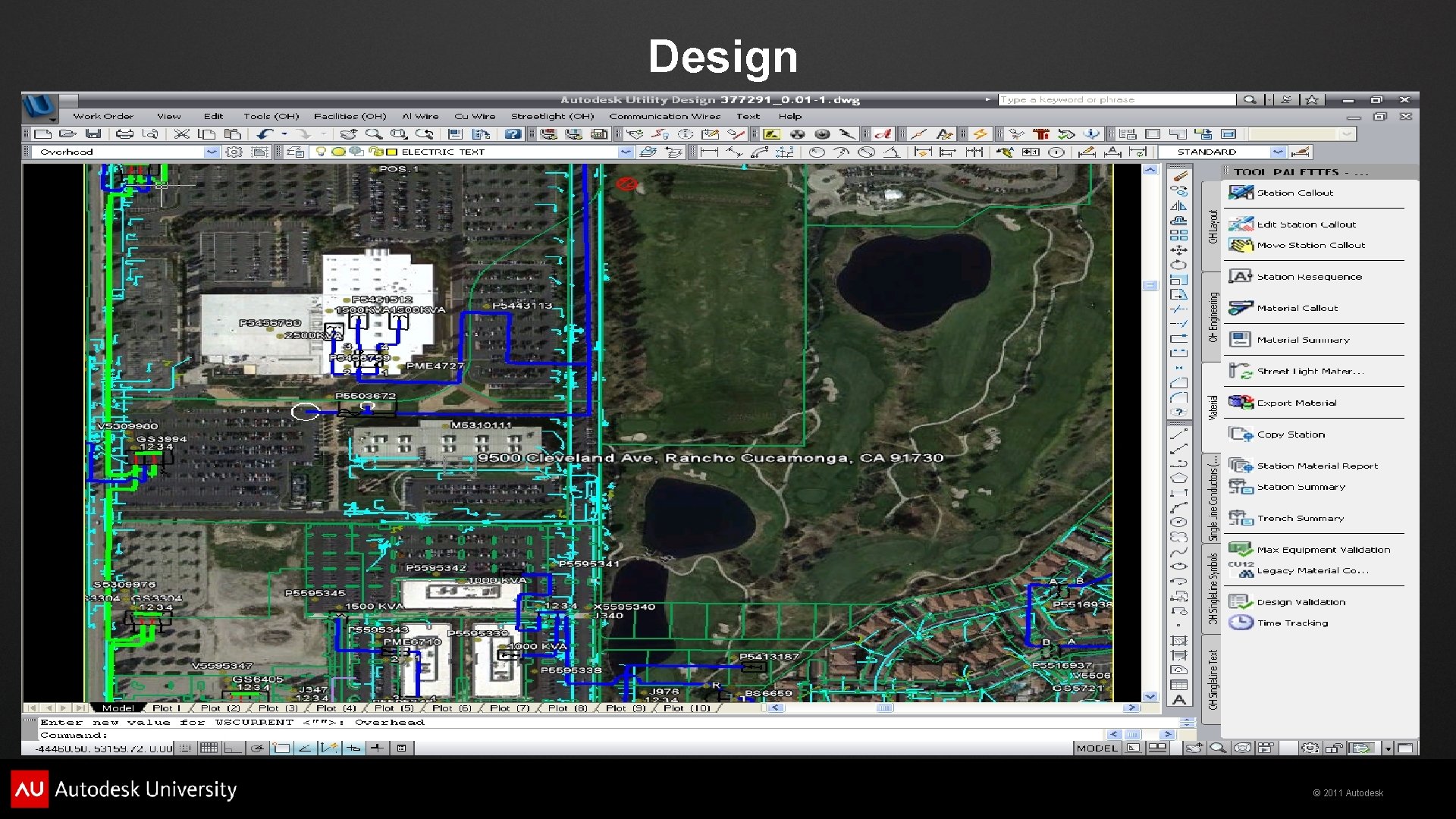Image resolution: width=1456 pixels, height=819 pixels.
Task: Click the Help question mark icon
Action: tap(513, 134)
